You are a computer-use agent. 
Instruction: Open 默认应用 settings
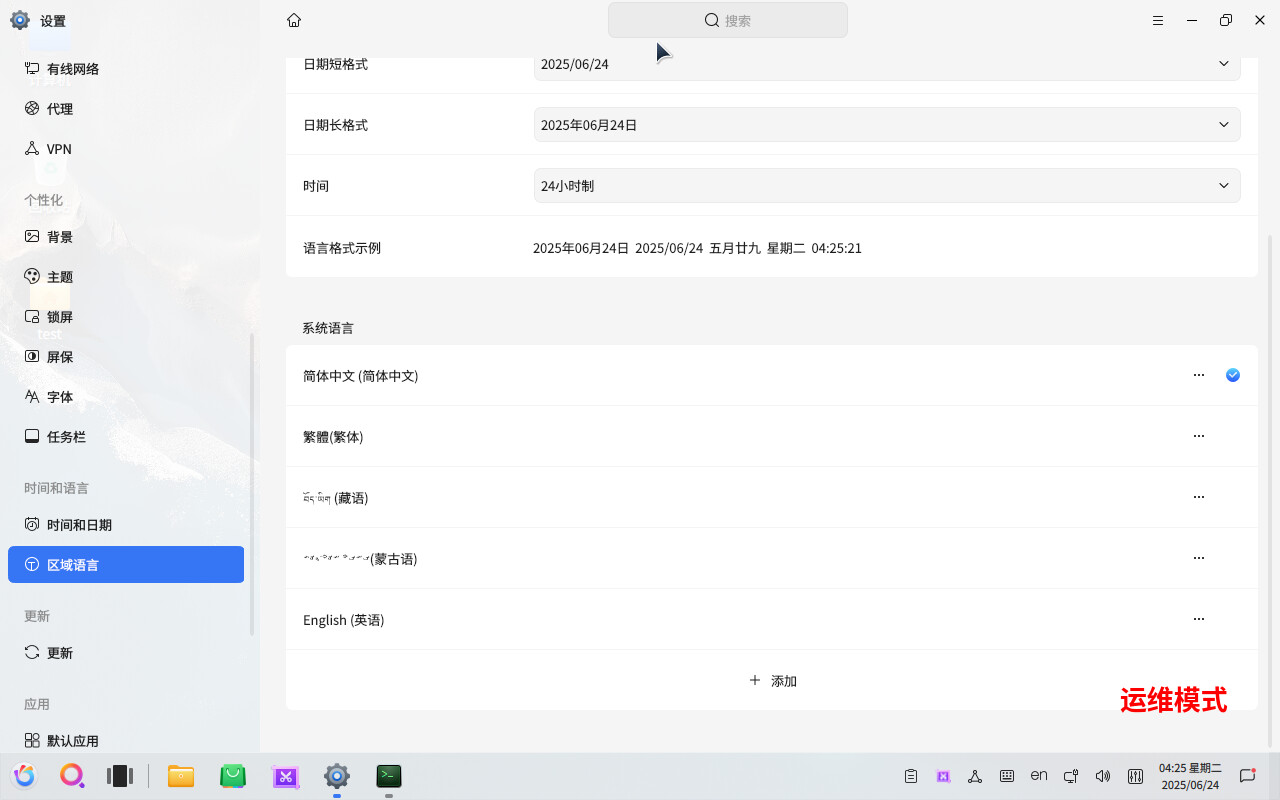tap(126, 741)
